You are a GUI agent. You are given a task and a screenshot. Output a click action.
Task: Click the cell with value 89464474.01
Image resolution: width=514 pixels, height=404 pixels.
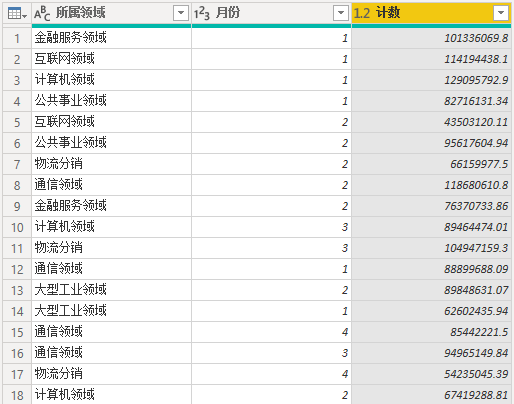click(x=431, y=227)
